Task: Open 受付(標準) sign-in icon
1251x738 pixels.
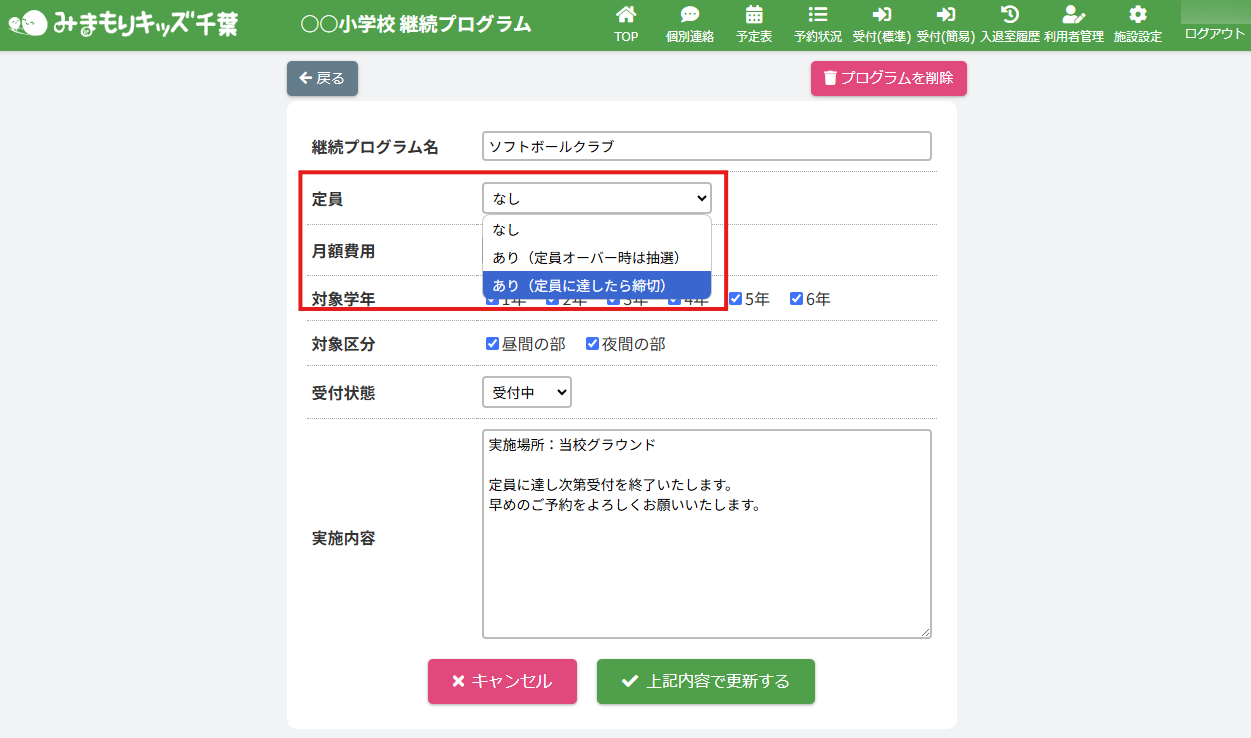Action: pyautogui.click(x=881, y=15)
